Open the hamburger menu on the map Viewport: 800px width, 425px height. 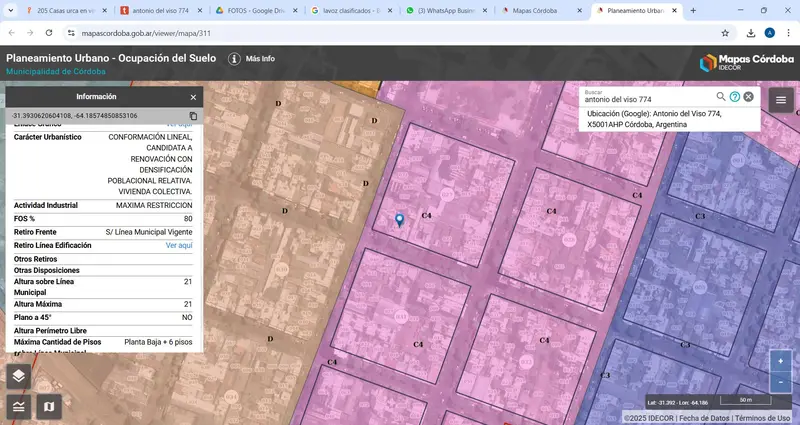pos(781,99)
